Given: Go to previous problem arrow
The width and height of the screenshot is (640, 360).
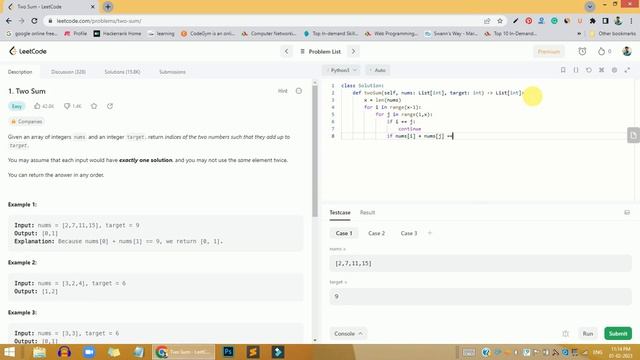Looking at the screenshot, I should 287,51.
